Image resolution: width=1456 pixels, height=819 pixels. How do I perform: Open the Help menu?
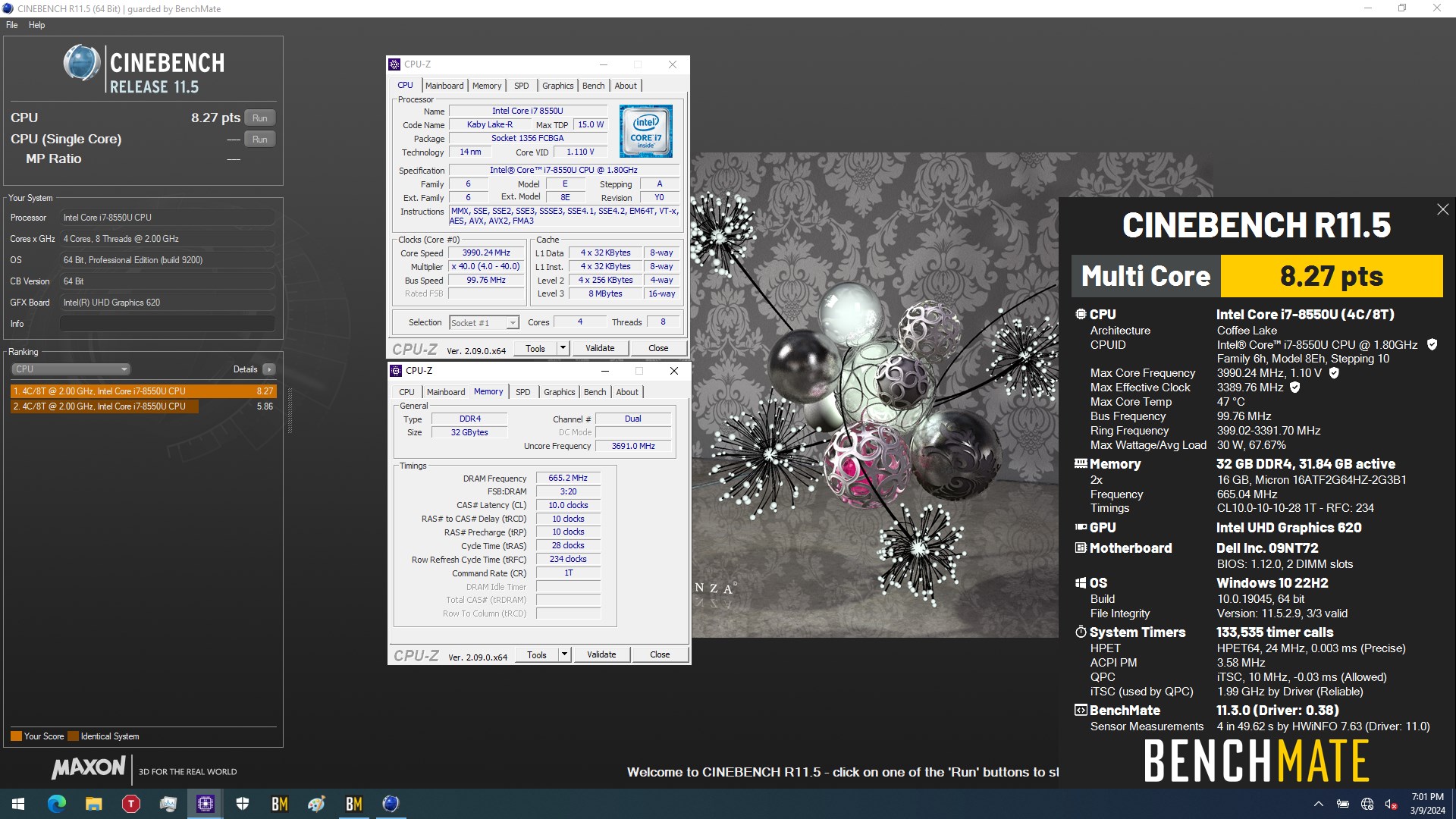click(36, 25)
